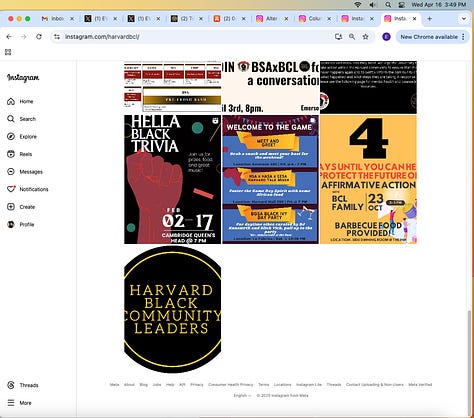Click the Instagram Lite footer link
474x418 pixels.
click(x=309, y=384)
